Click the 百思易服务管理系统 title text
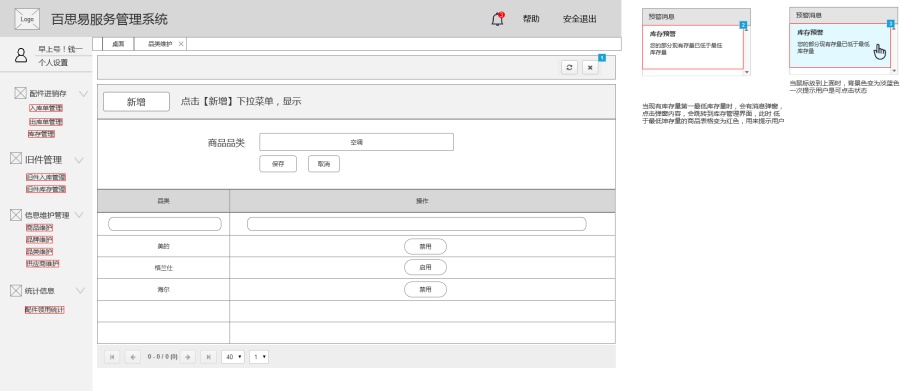 pyautogui.click(x=110, y=19)
